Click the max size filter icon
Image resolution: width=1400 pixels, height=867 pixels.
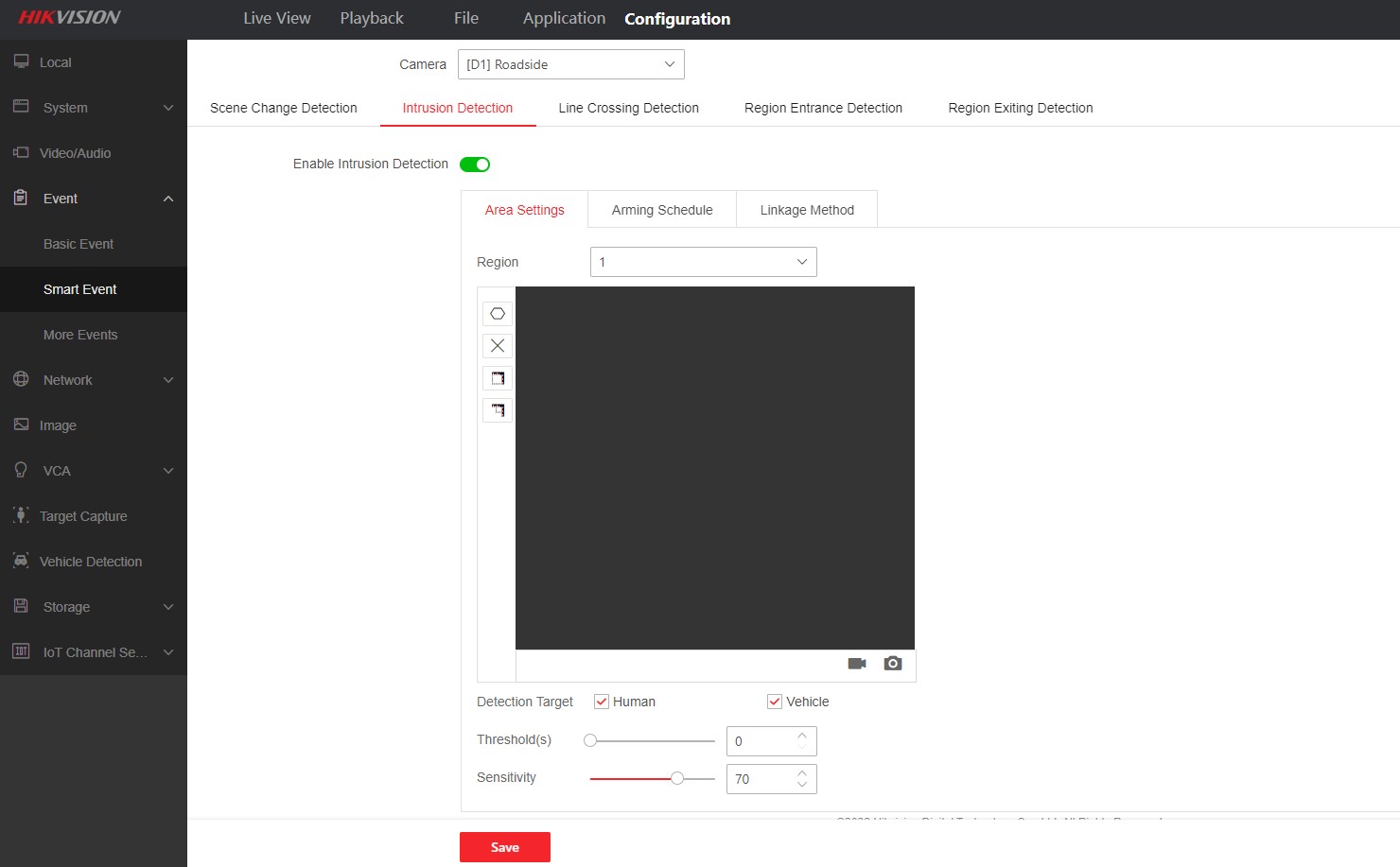click(498, 378)
